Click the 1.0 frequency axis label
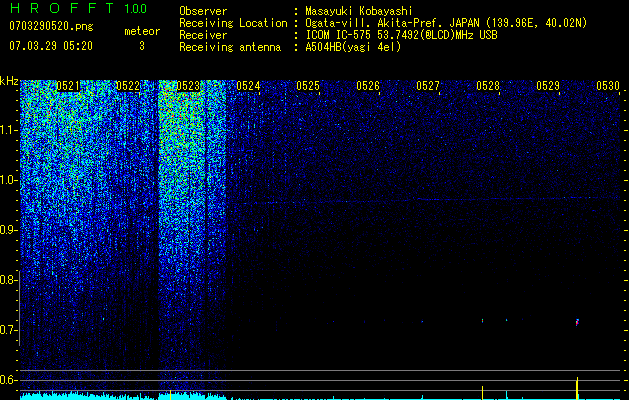Image resolution: width=629 pixels, height=400 pixels. click(x=8, y=180)
